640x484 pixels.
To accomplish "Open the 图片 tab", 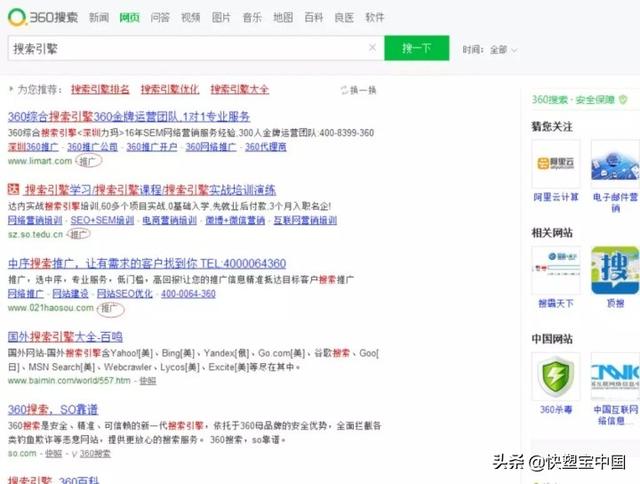I will point(221,18).
